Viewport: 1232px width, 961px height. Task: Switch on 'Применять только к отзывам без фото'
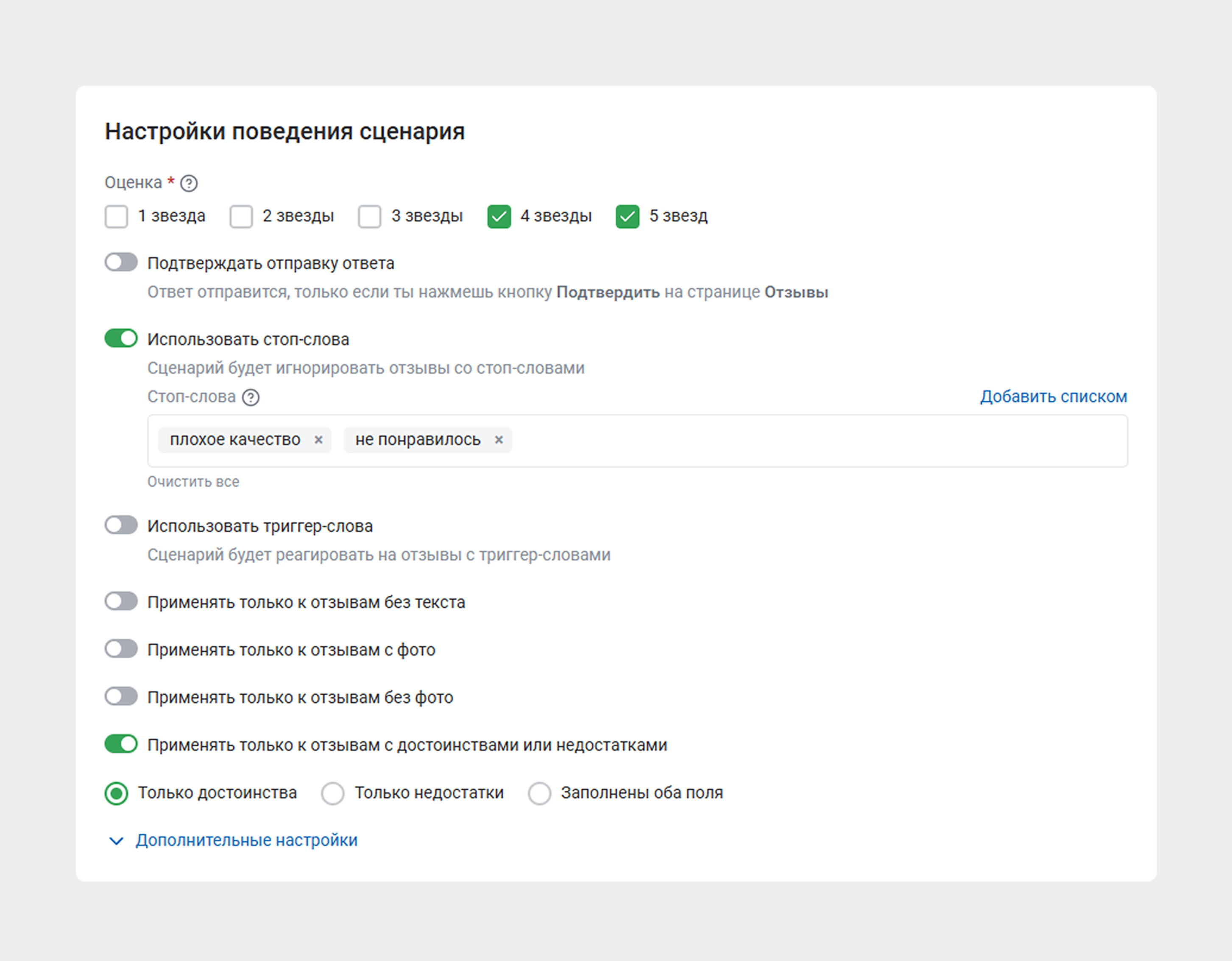pyautogui.click(x=121, y=696)
